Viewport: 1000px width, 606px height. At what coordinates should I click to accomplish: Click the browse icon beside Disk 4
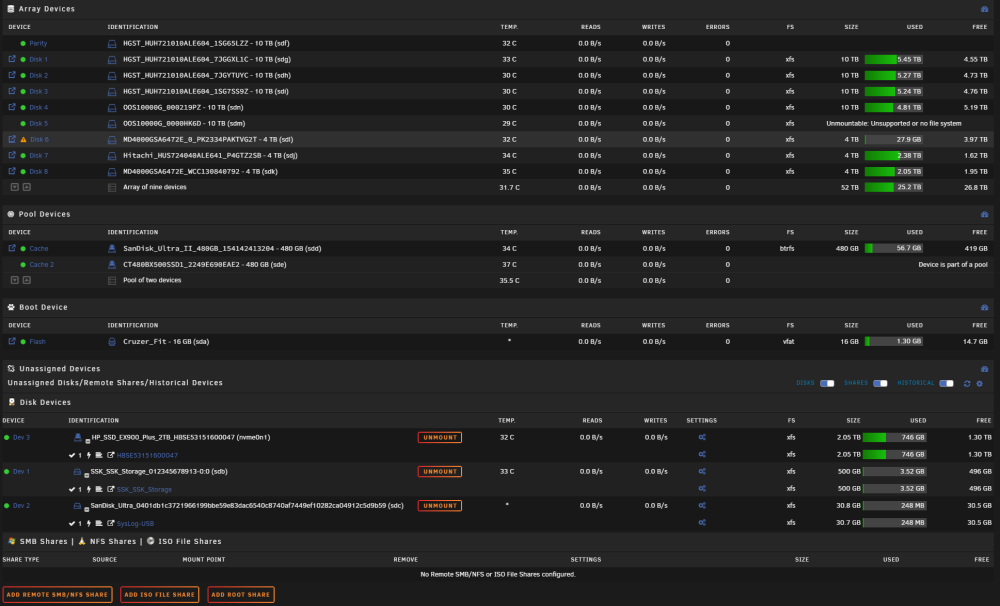click(11, 107)
